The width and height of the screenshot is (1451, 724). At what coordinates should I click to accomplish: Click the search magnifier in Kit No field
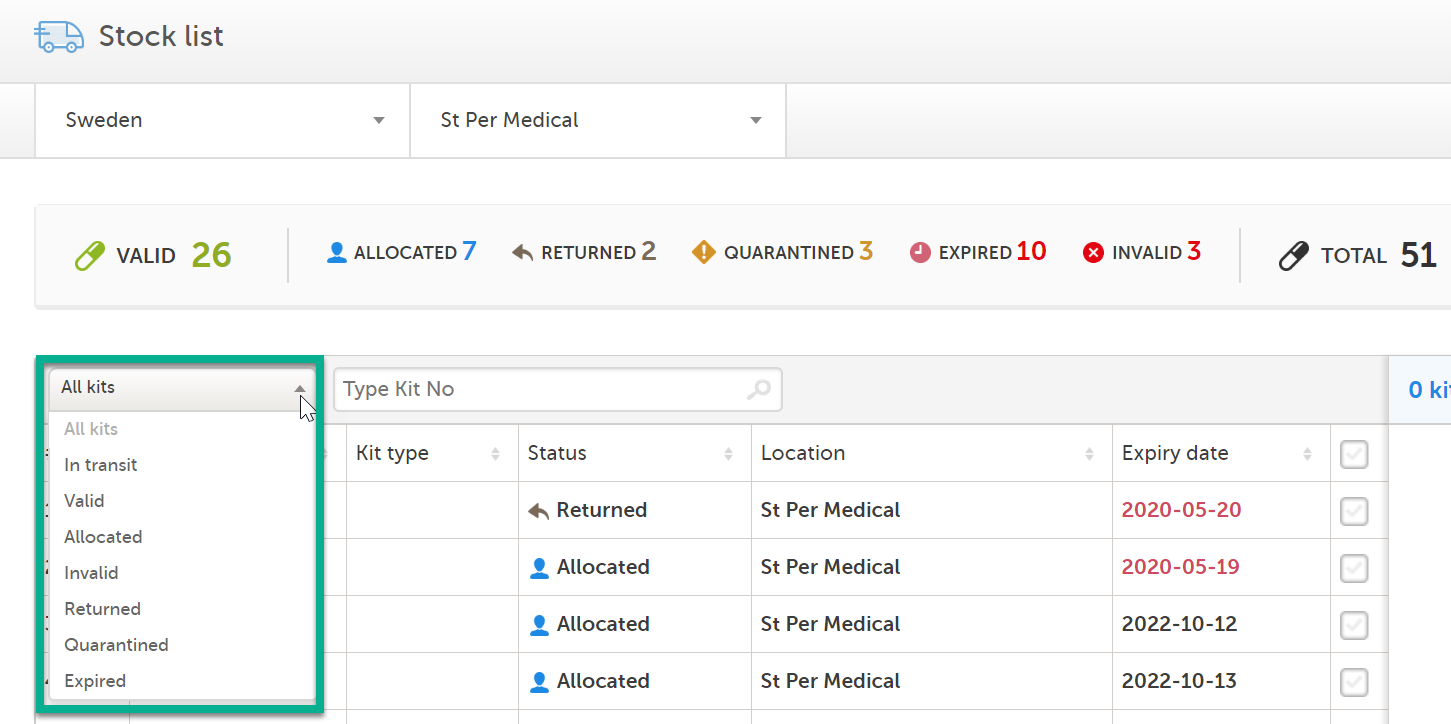tap(759, 390)
